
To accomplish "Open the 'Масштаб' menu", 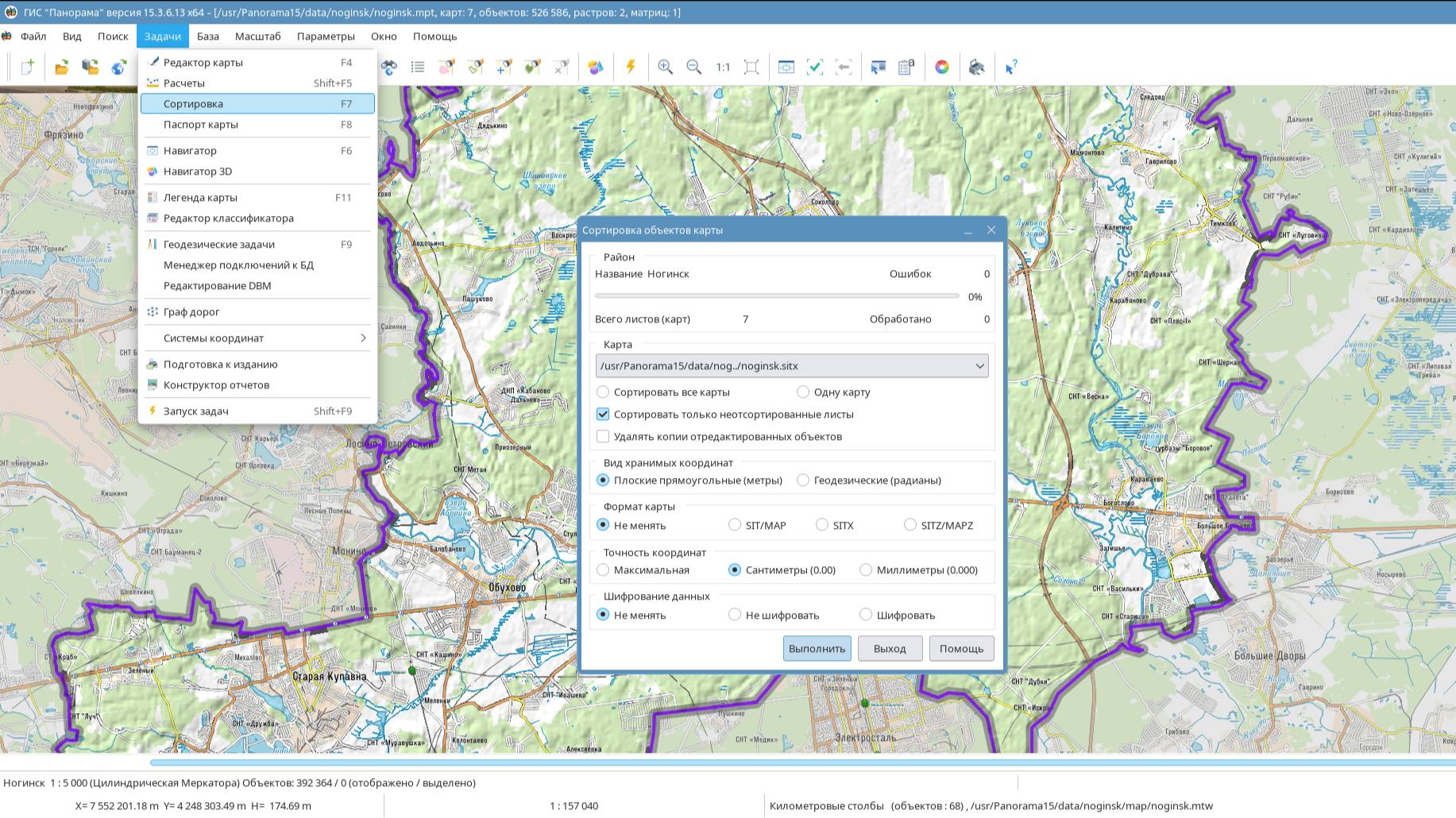I will pyautogui.click(x=257, y=37).
